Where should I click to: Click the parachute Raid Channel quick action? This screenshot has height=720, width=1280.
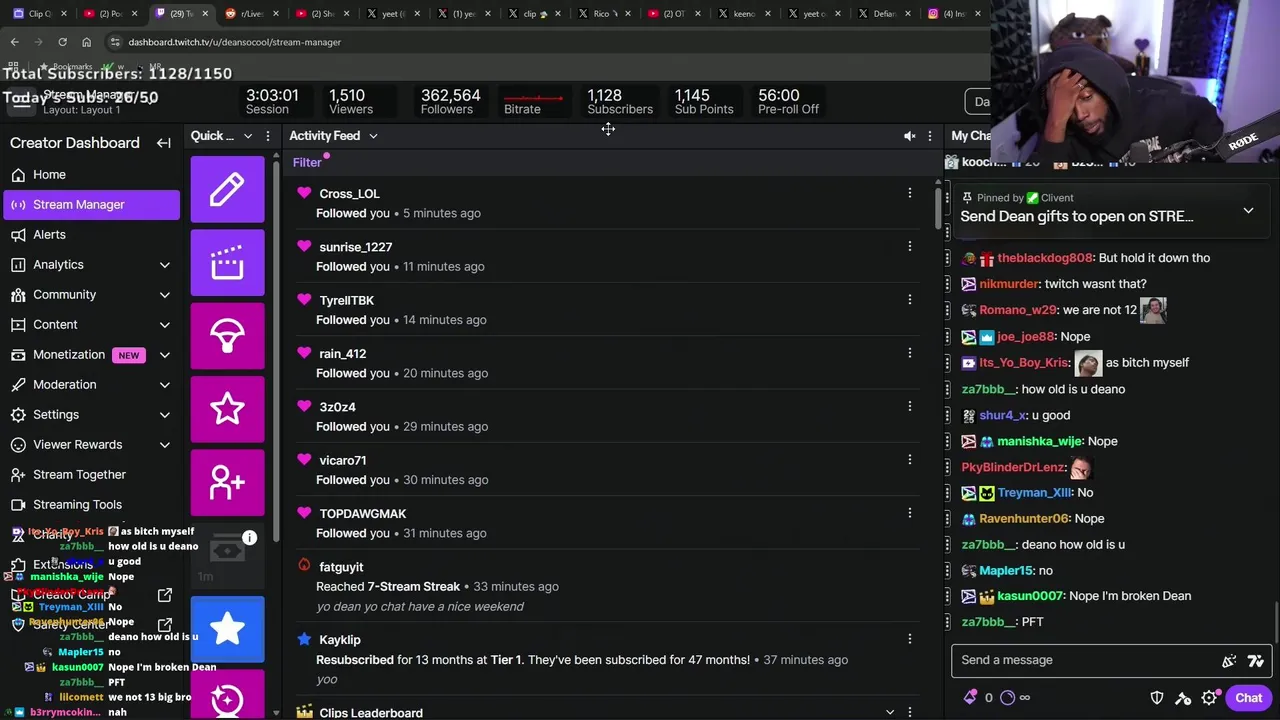227,336
